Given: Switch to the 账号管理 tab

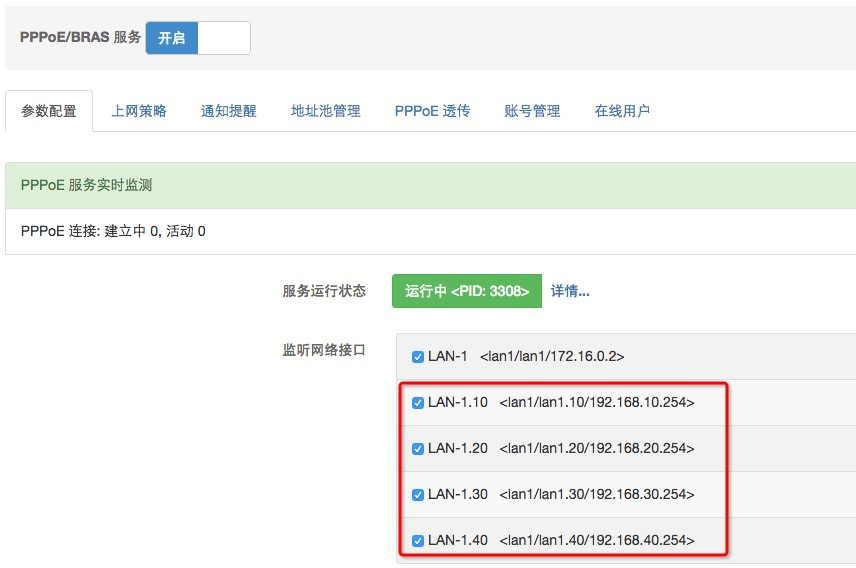Looking at the screenshot, I should (x=532, y=111).
